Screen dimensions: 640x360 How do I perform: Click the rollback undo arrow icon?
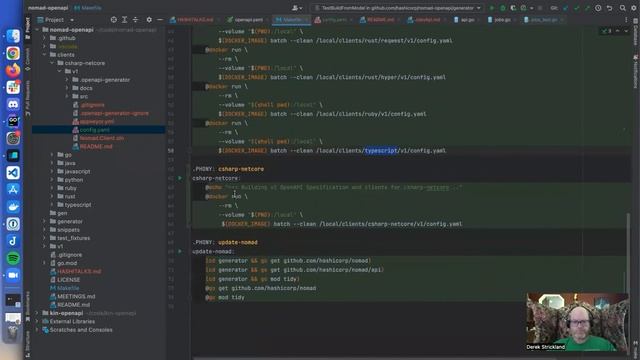tap(609, 8)
